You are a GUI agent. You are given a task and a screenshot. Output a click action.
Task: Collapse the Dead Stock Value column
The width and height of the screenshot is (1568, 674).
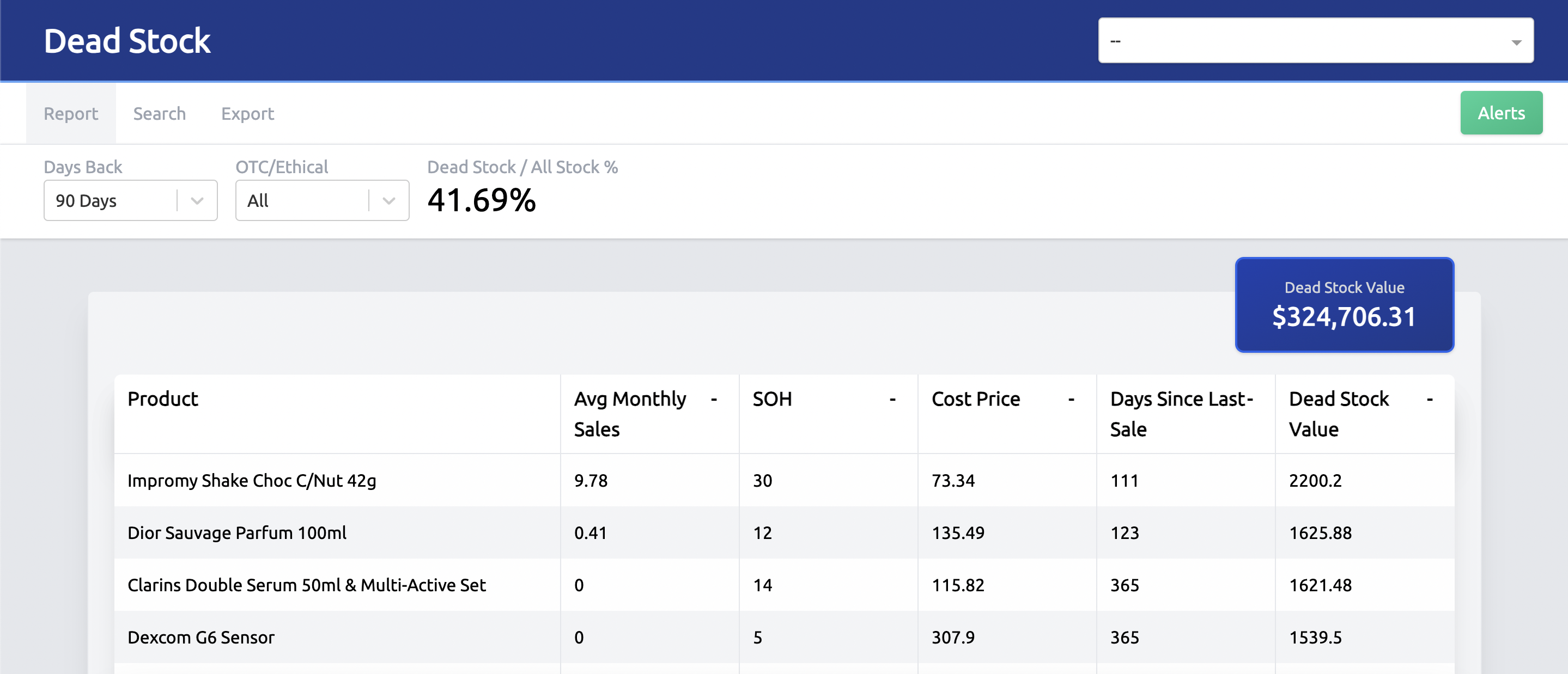pos(1429,400)
